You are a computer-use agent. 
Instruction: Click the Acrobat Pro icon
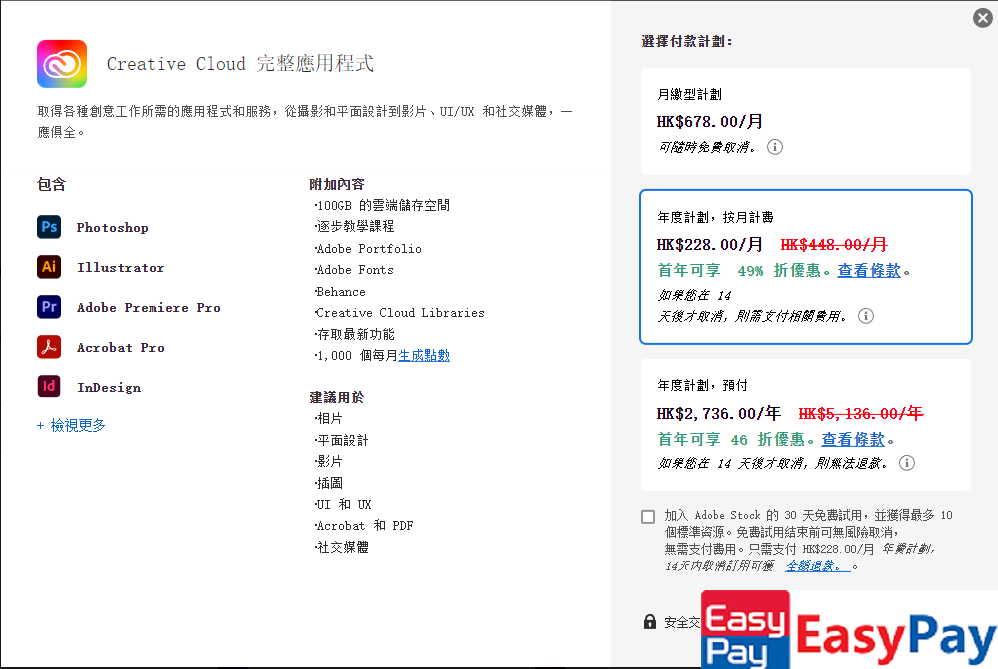[49, 347]
